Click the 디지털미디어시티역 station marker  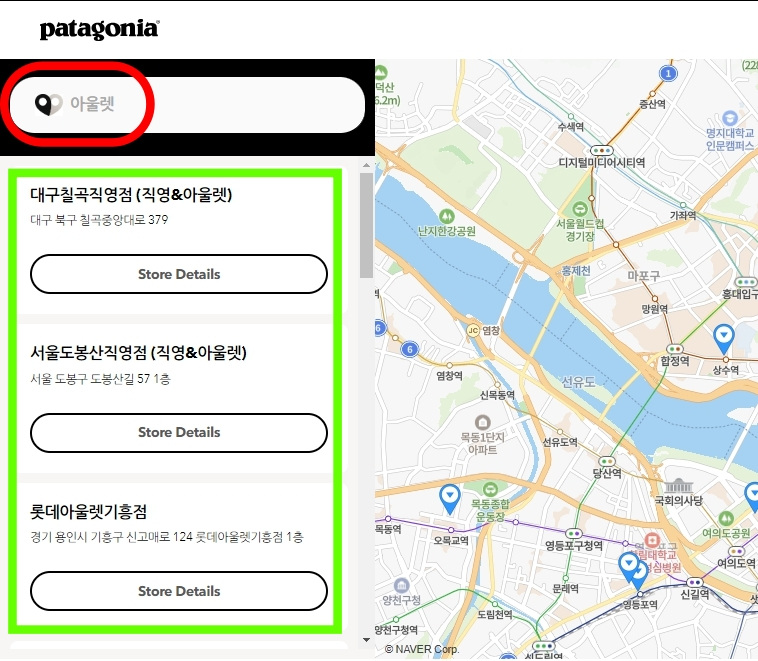(x=602, y=151)
